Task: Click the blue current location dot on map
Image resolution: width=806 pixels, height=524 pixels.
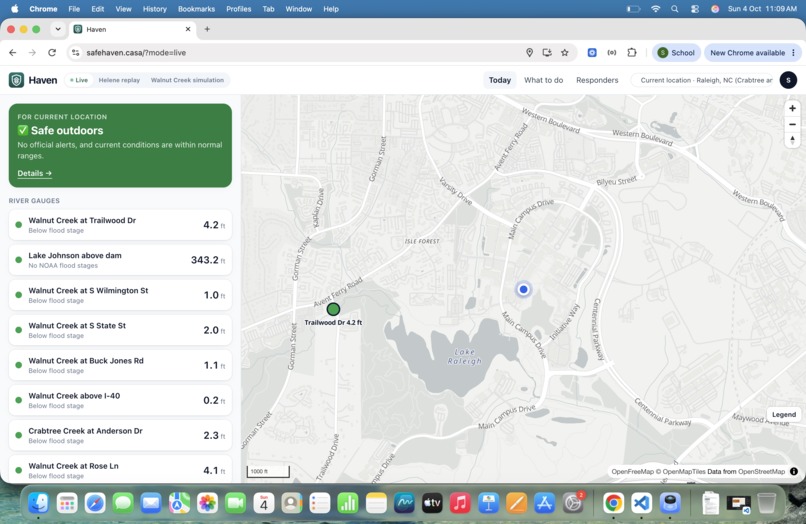Action: coord(523,290)
